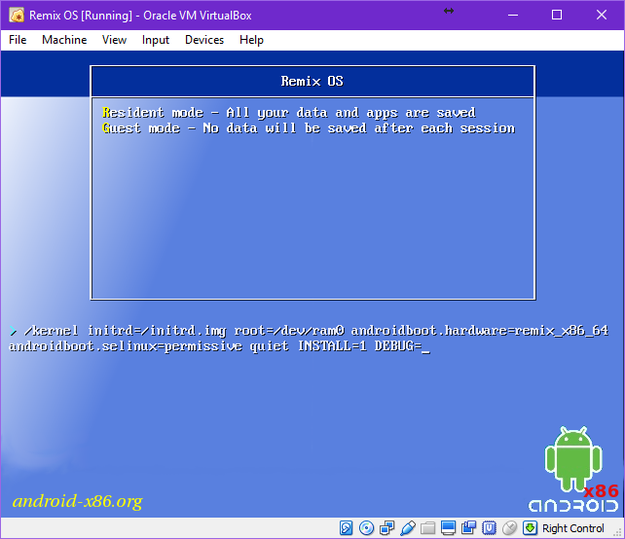Open the Help menu
The height and width of the screenshot is (539, 625).
pyautogui.click(x=251, y=40)
